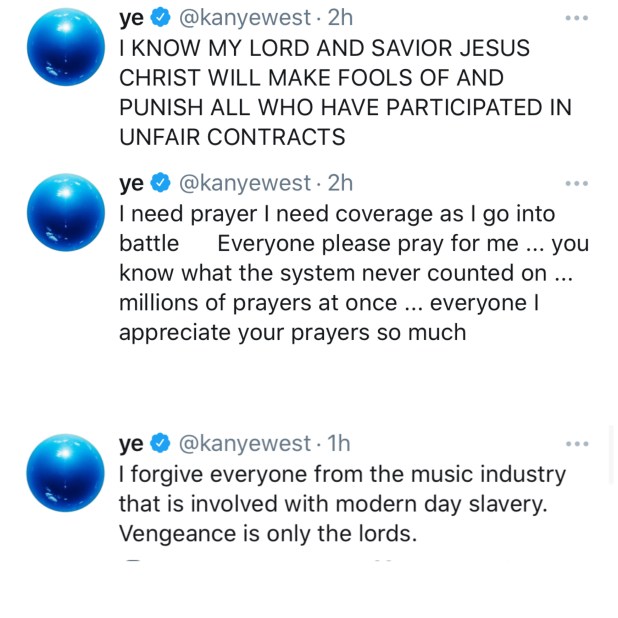Open the 2h timestamp on the 'I need prayer' tweet
Viewport: 618px width, 618px height.
click(340, 183)
